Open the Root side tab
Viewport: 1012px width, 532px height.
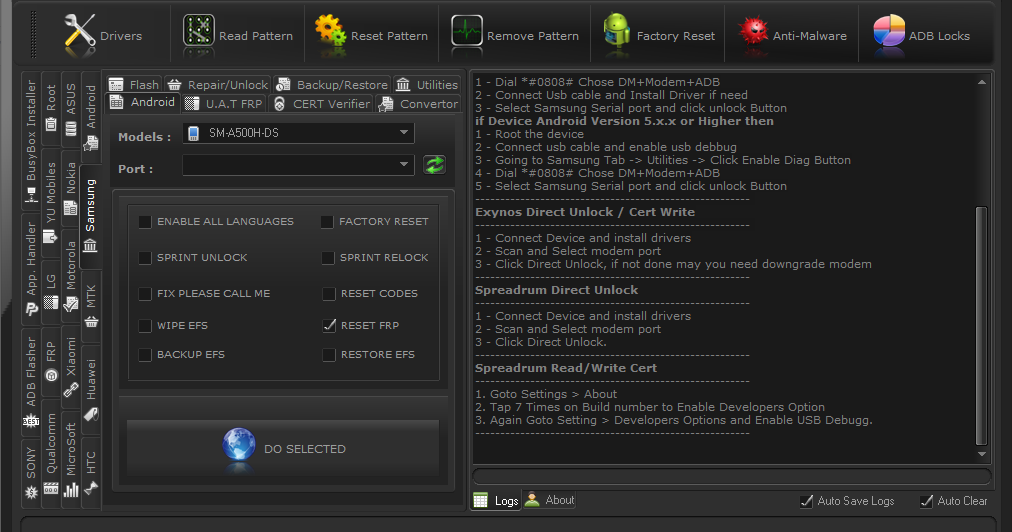pyautogui.click(x=51, y=107)
